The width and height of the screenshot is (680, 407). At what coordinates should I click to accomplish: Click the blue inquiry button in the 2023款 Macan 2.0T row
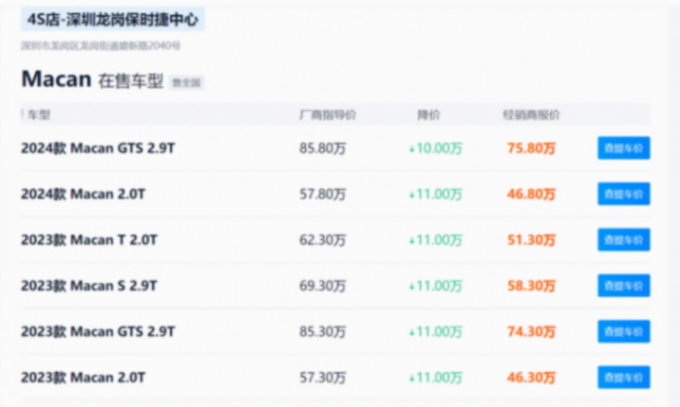624,377
